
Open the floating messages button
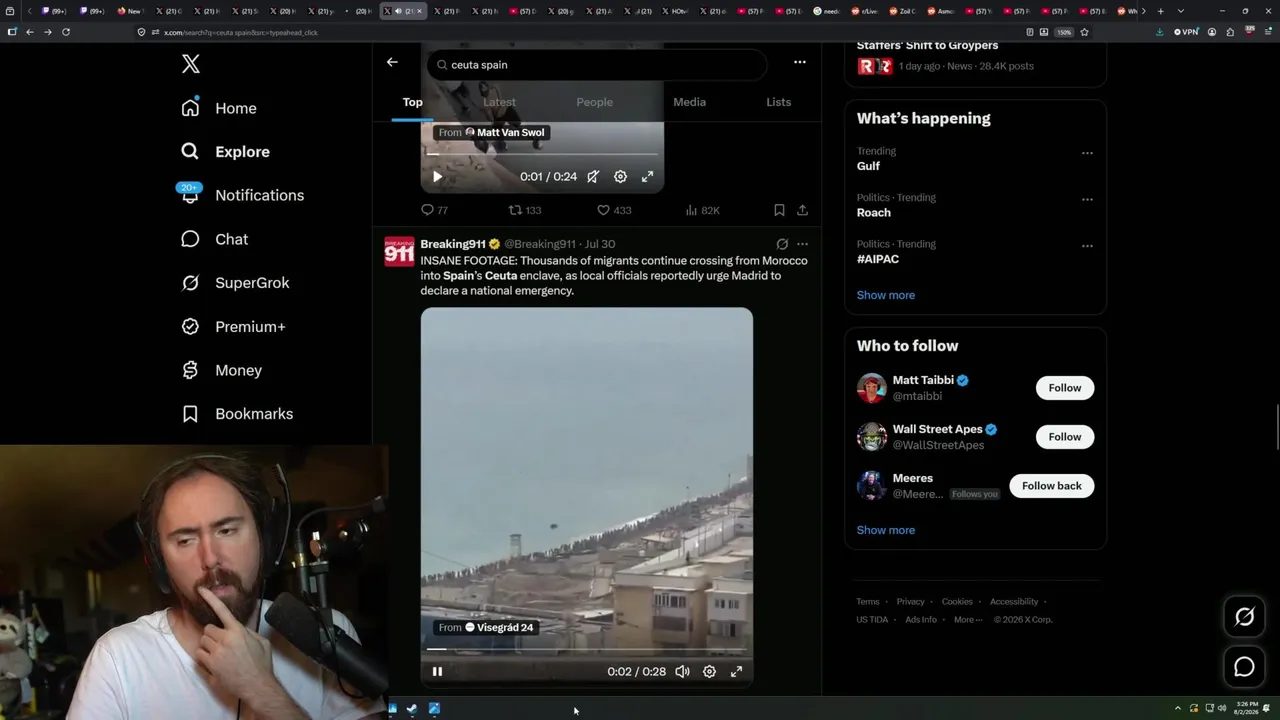pyautogui.click(x=1244, y=667)
